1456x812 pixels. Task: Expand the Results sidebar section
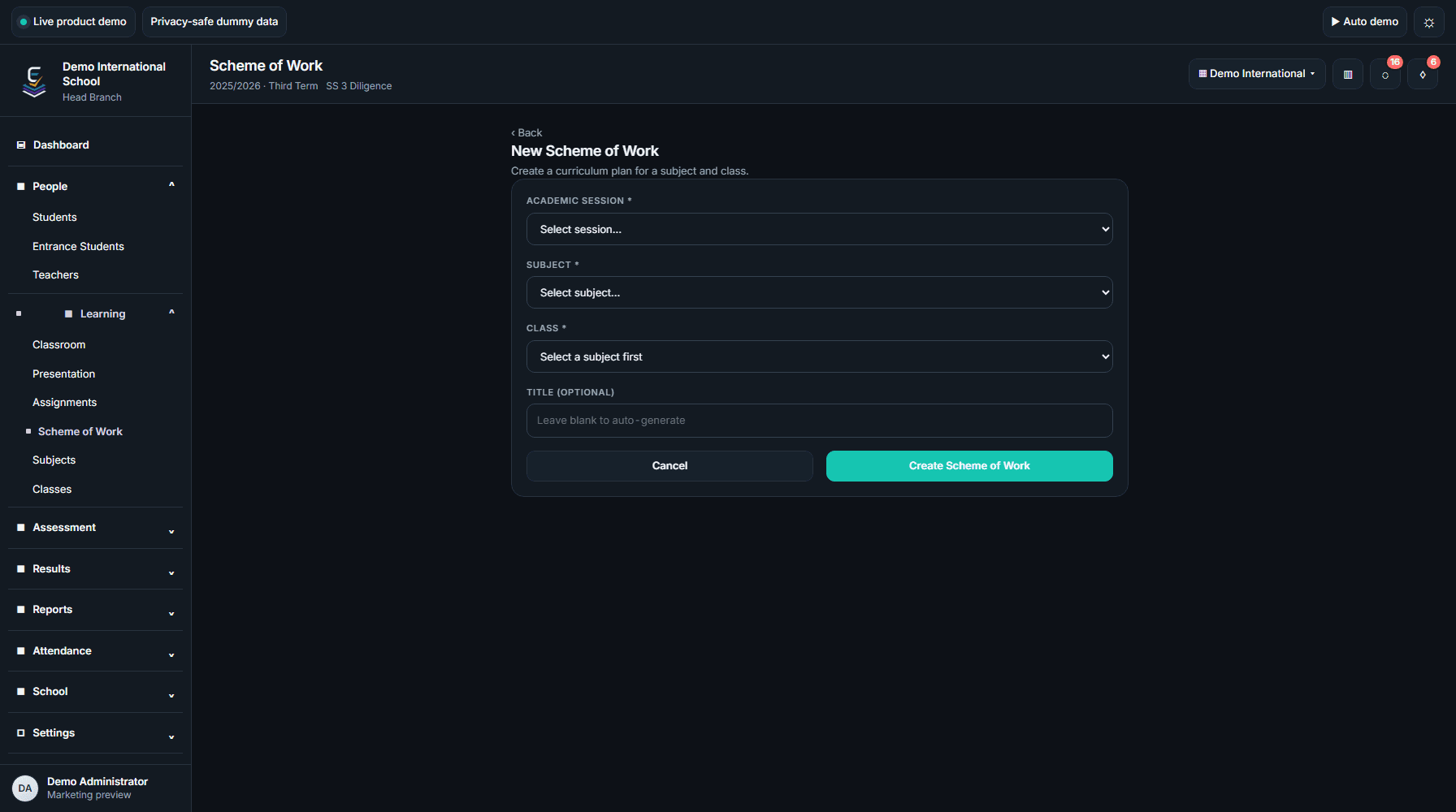95,569
